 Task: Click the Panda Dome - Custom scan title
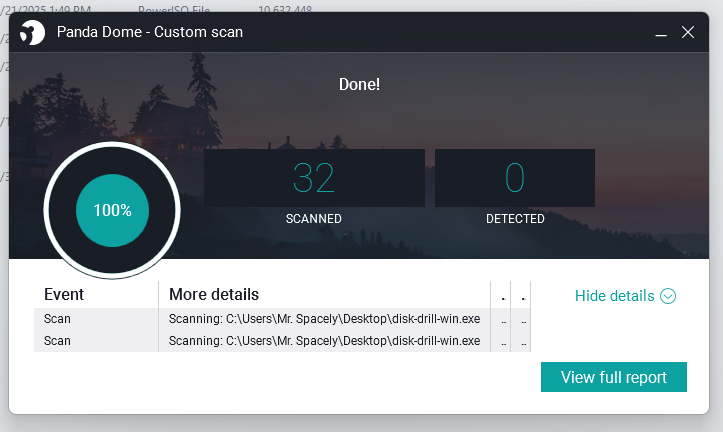(x=150, y=32)
